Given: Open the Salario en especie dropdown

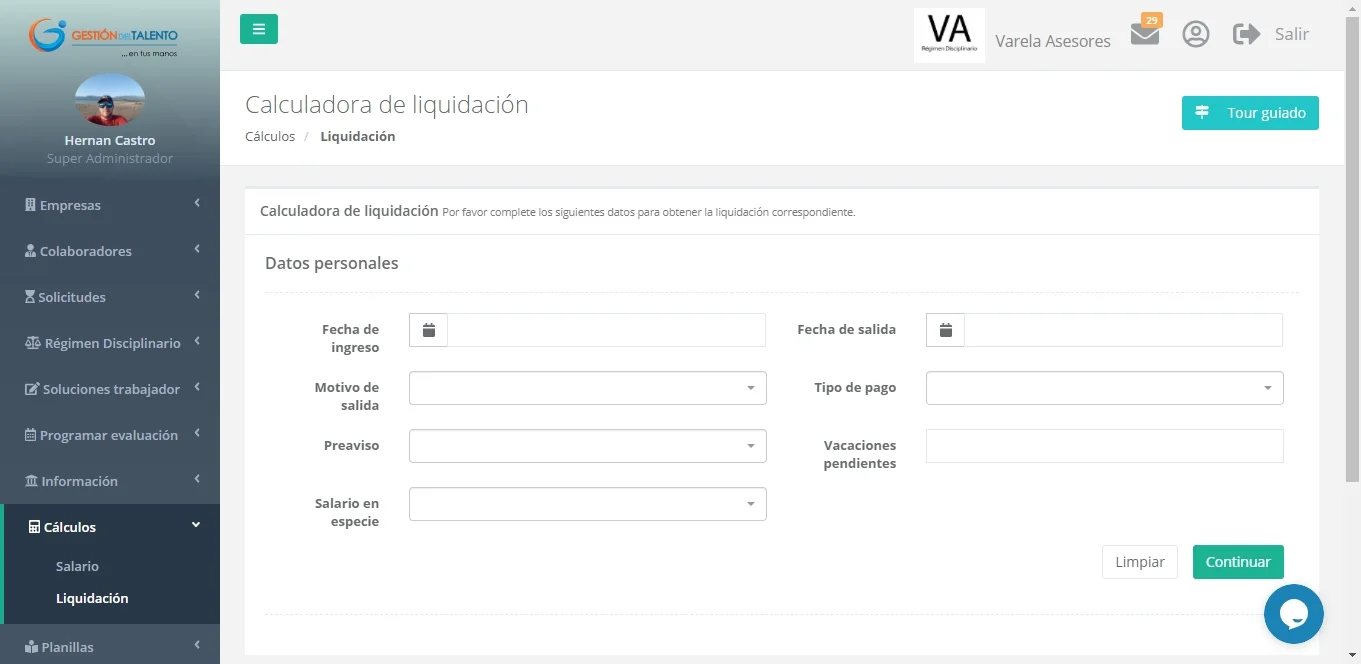Looking at the screenshot, I should pos(587,504).
